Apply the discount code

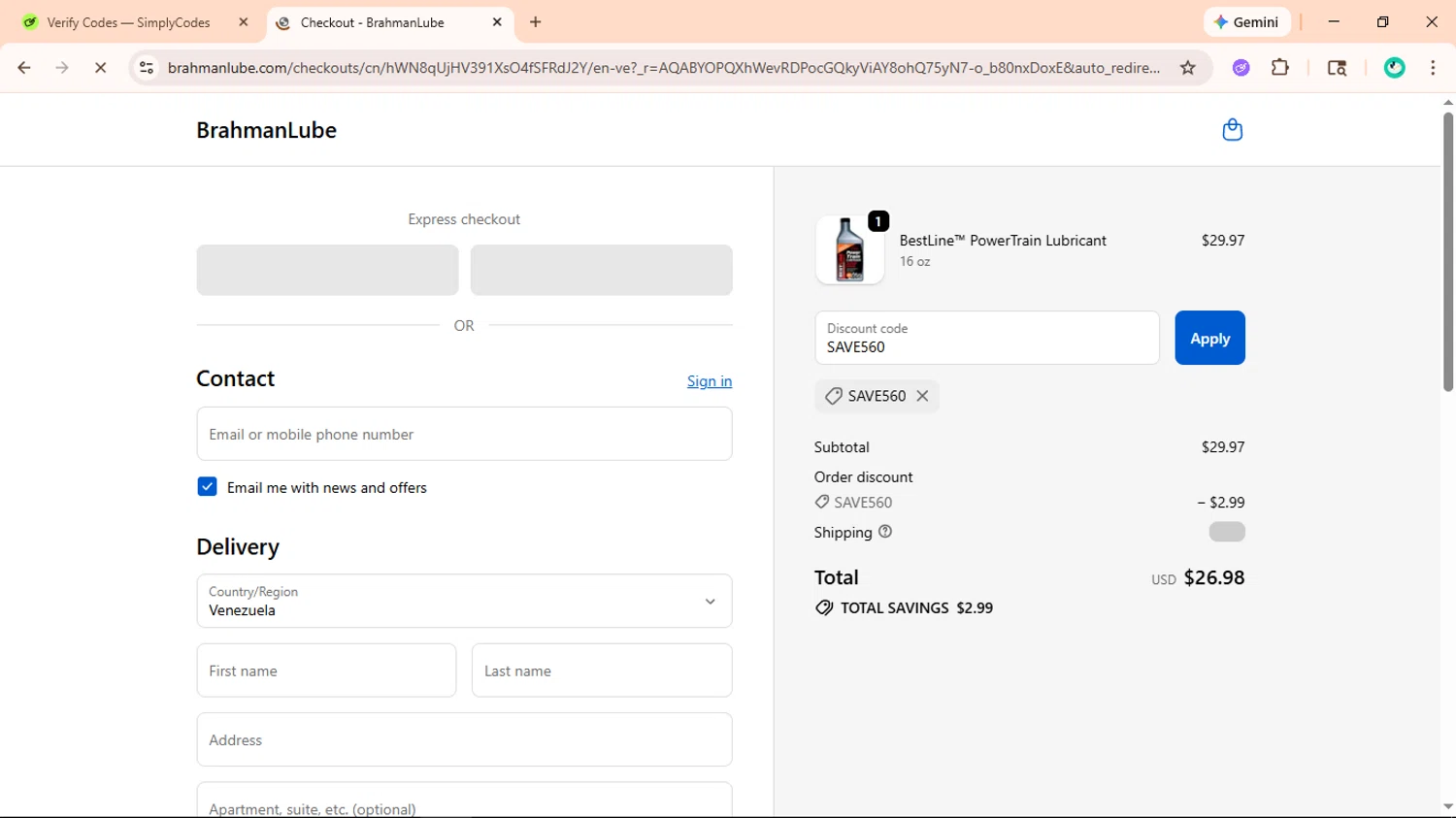tap(1209, 338)
